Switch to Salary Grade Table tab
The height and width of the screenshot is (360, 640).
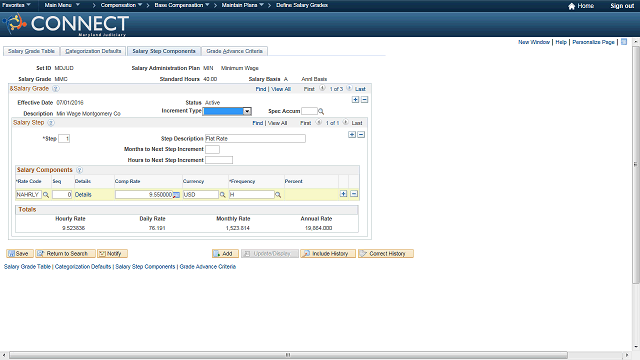tap(31, 51)
